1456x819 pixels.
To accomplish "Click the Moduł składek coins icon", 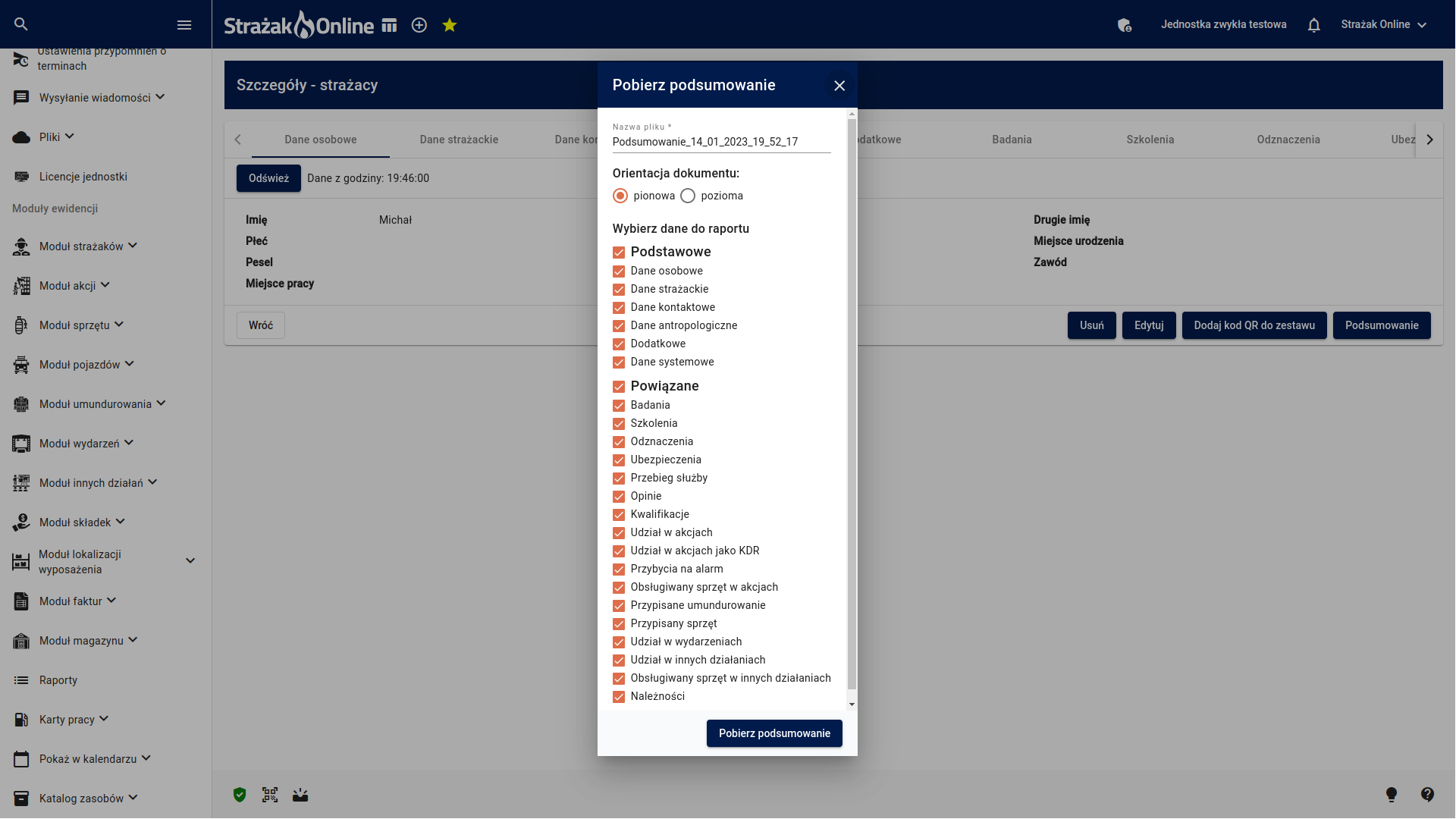I will 21,522.
